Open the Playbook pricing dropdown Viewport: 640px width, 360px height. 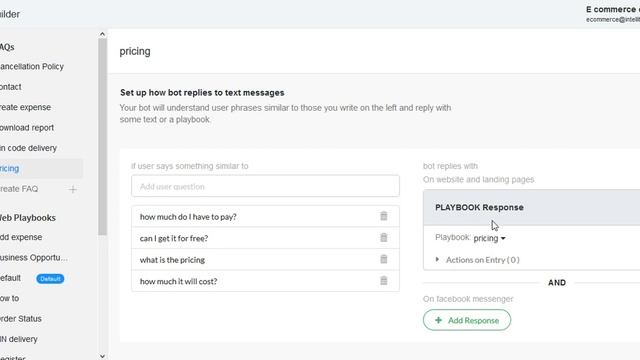pyautogui.click(x=489, y=238)
